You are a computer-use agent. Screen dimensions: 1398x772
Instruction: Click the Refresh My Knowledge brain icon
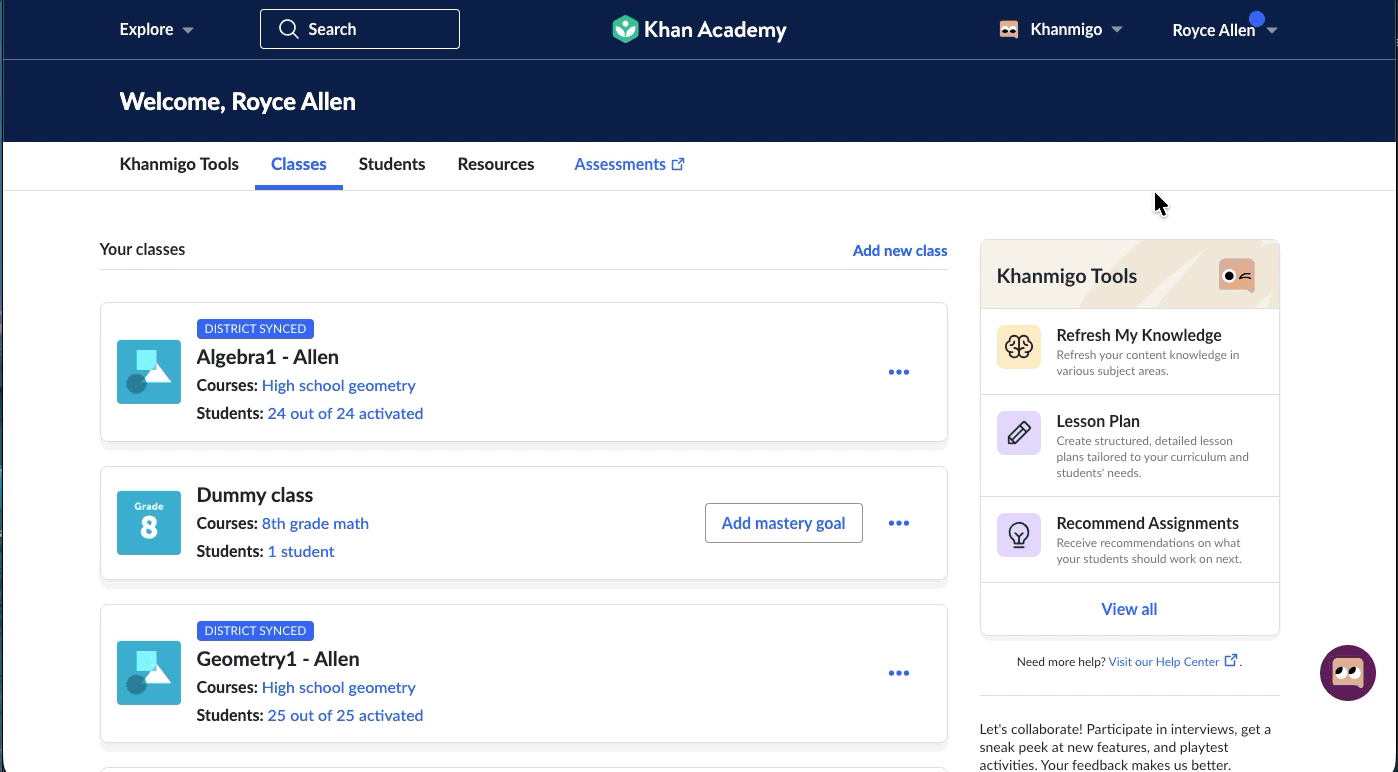click(x=1019, y=347)
